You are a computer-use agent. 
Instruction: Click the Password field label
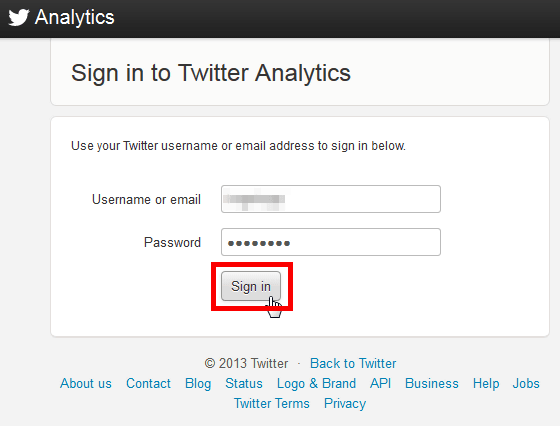point(172,242)
